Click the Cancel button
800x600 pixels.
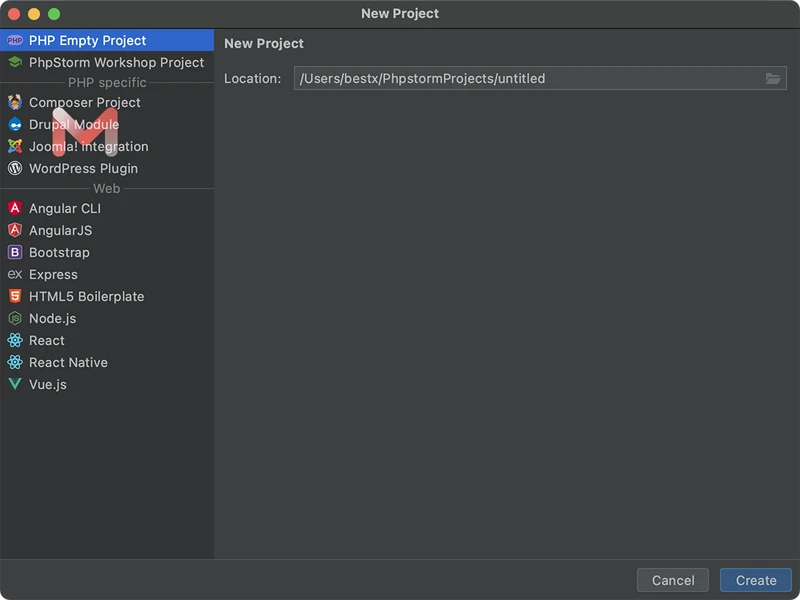click(x=672, y=580)
